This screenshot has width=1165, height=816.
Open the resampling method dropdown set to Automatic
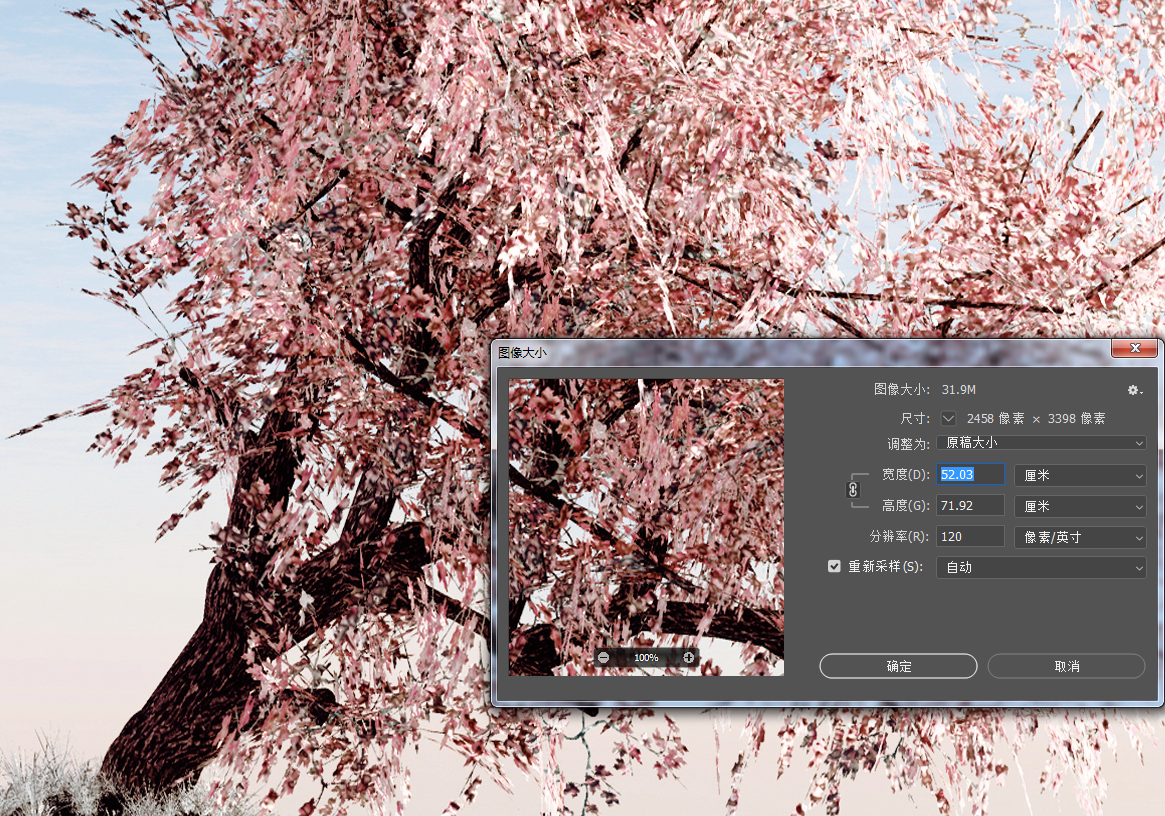[x=1042, y=568]
